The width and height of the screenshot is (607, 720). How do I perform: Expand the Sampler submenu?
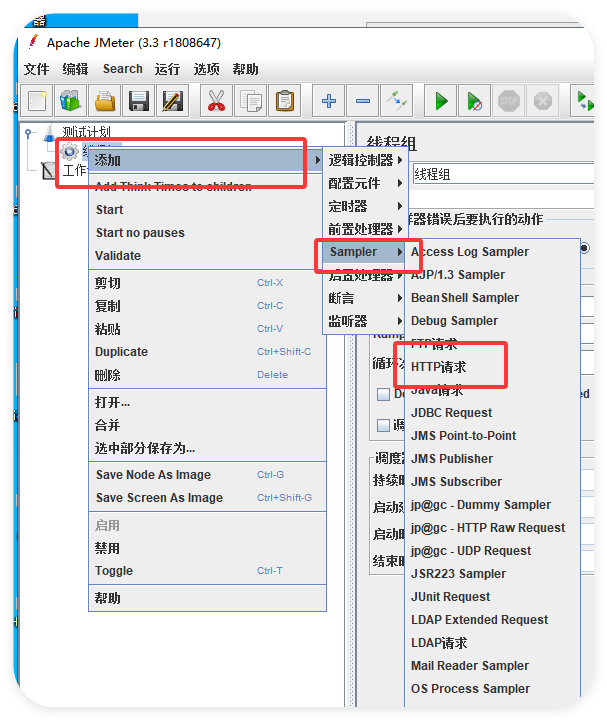click(x=365, y=252)
